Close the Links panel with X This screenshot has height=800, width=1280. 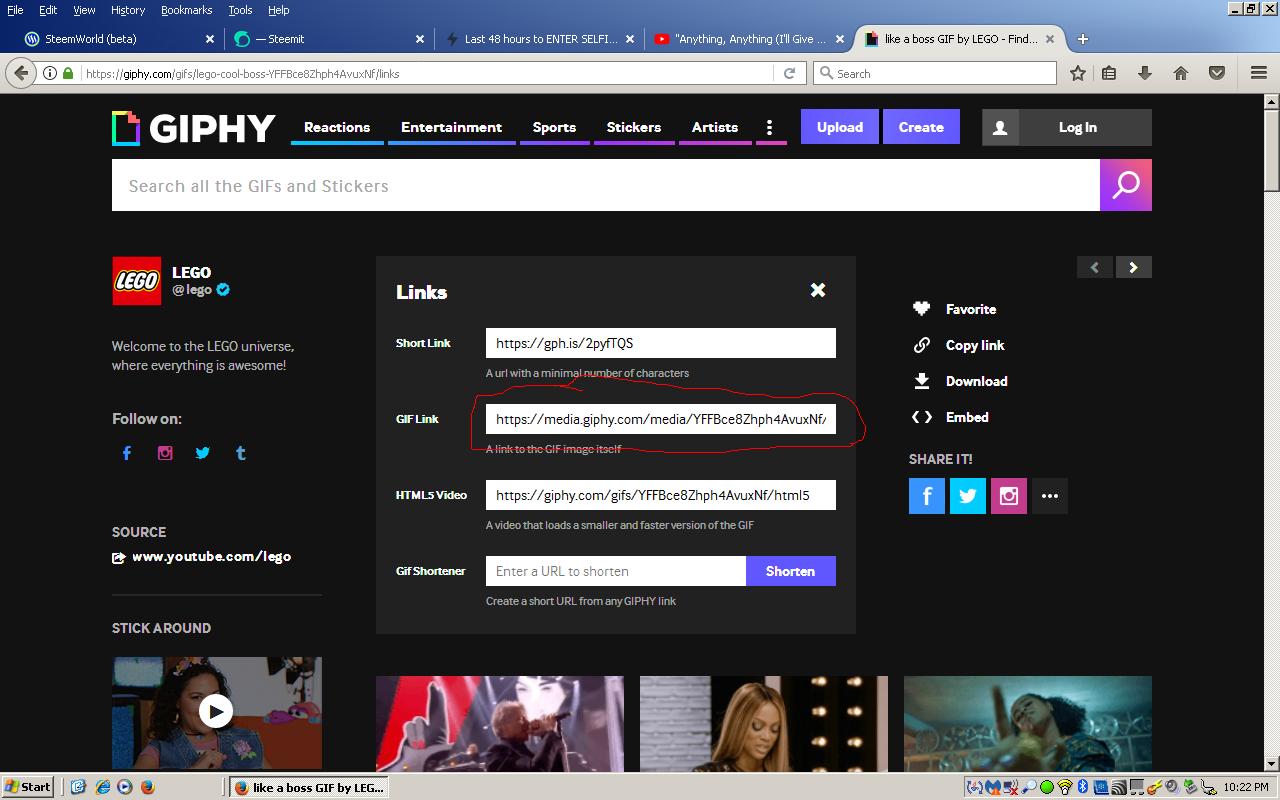[x=818, y=290]
